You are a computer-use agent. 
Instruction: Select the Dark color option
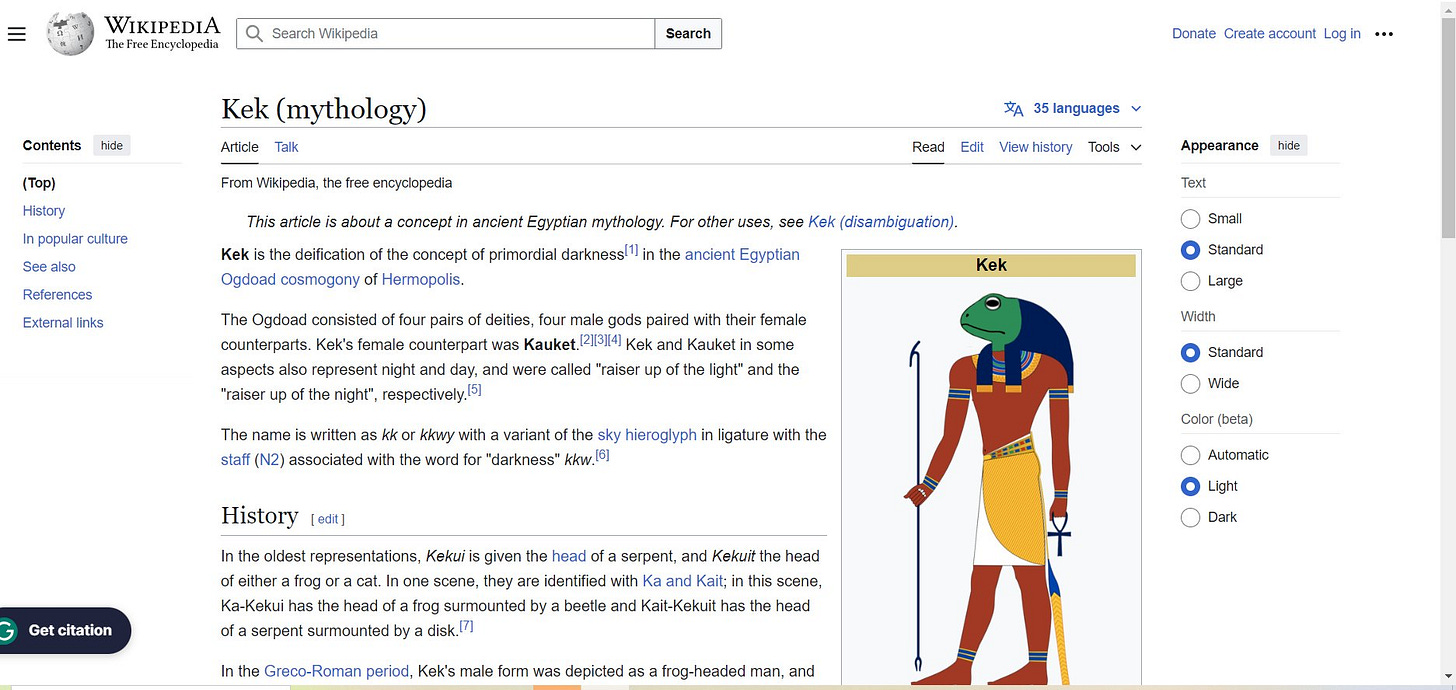(x=1190, y=517)
